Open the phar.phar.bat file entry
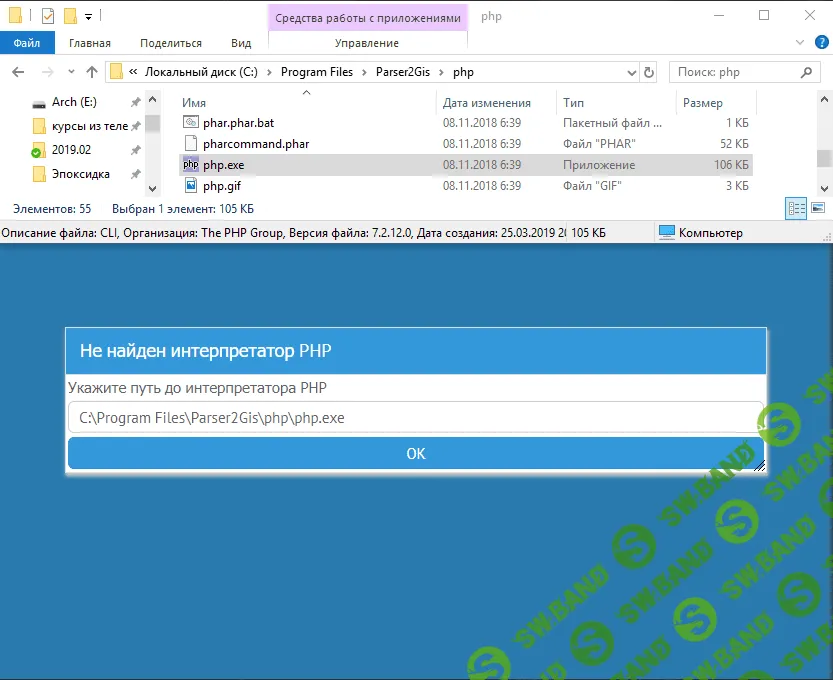This screenshot has width=833, height=680. point(238,122)
